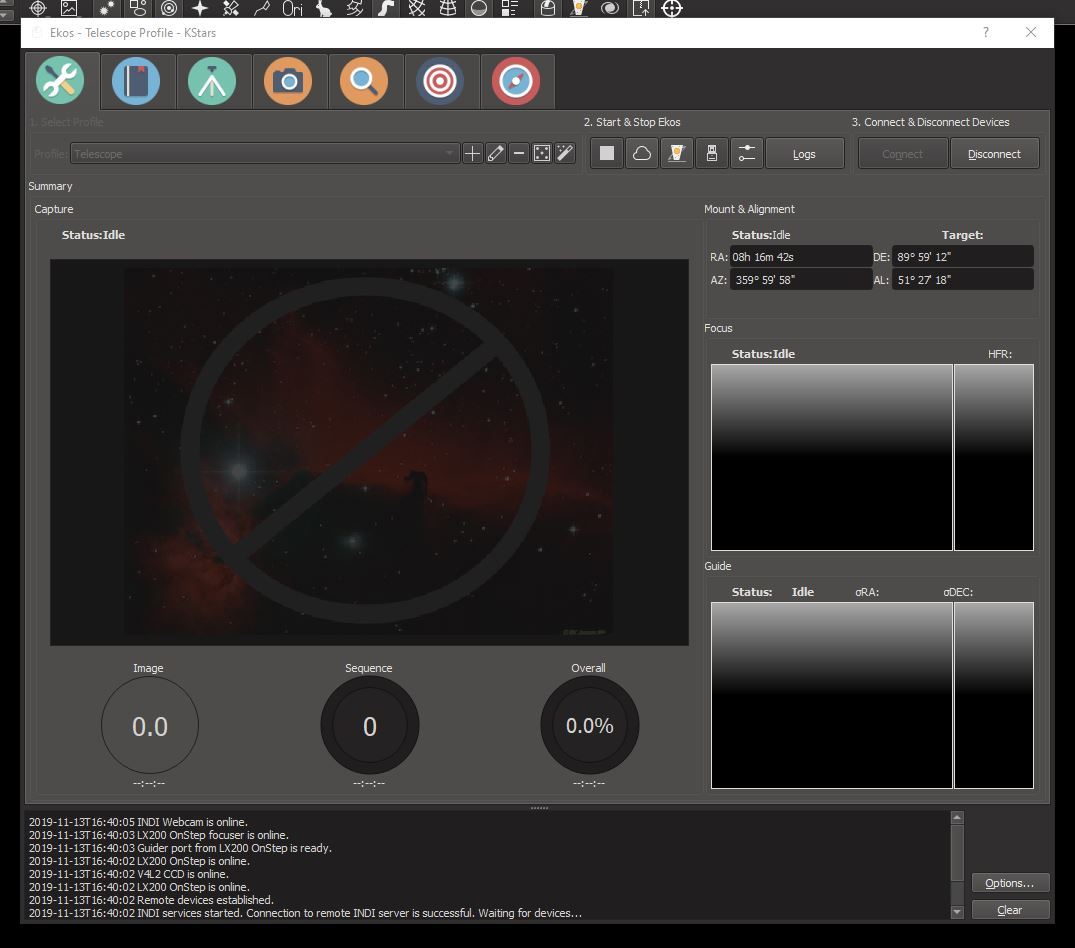Toggle Milky Way icon in KStars toolbar

tap(386, 8)
